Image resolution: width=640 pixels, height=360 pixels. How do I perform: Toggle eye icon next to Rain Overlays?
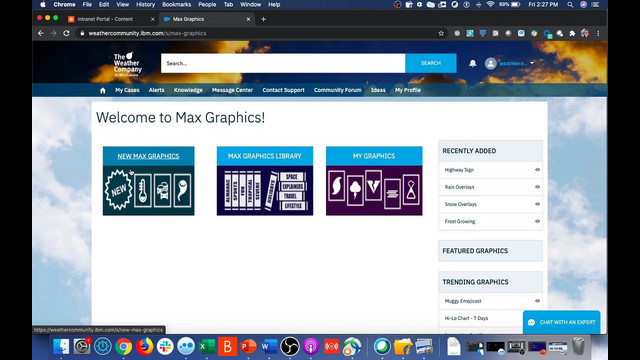(537, 187)
